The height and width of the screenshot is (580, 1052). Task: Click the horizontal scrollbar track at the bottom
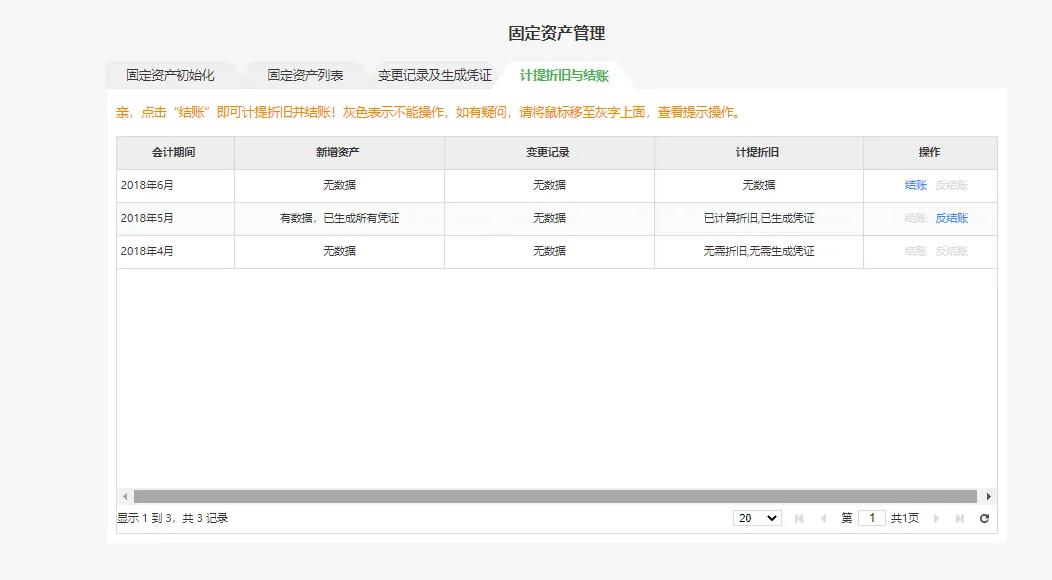(x=550, y=496)
